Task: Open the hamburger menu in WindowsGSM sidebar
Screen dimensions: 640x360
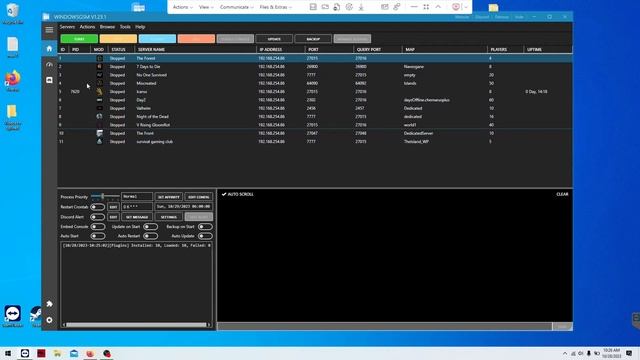Action: (x=49, y=30)
